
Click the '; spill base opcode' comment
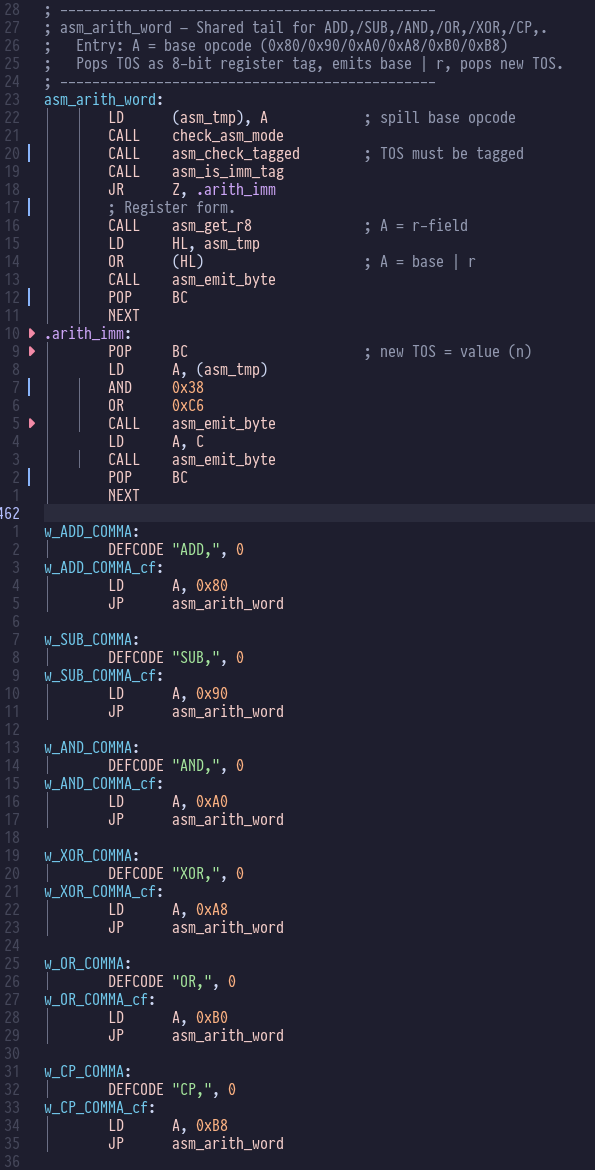coord(440,118)
